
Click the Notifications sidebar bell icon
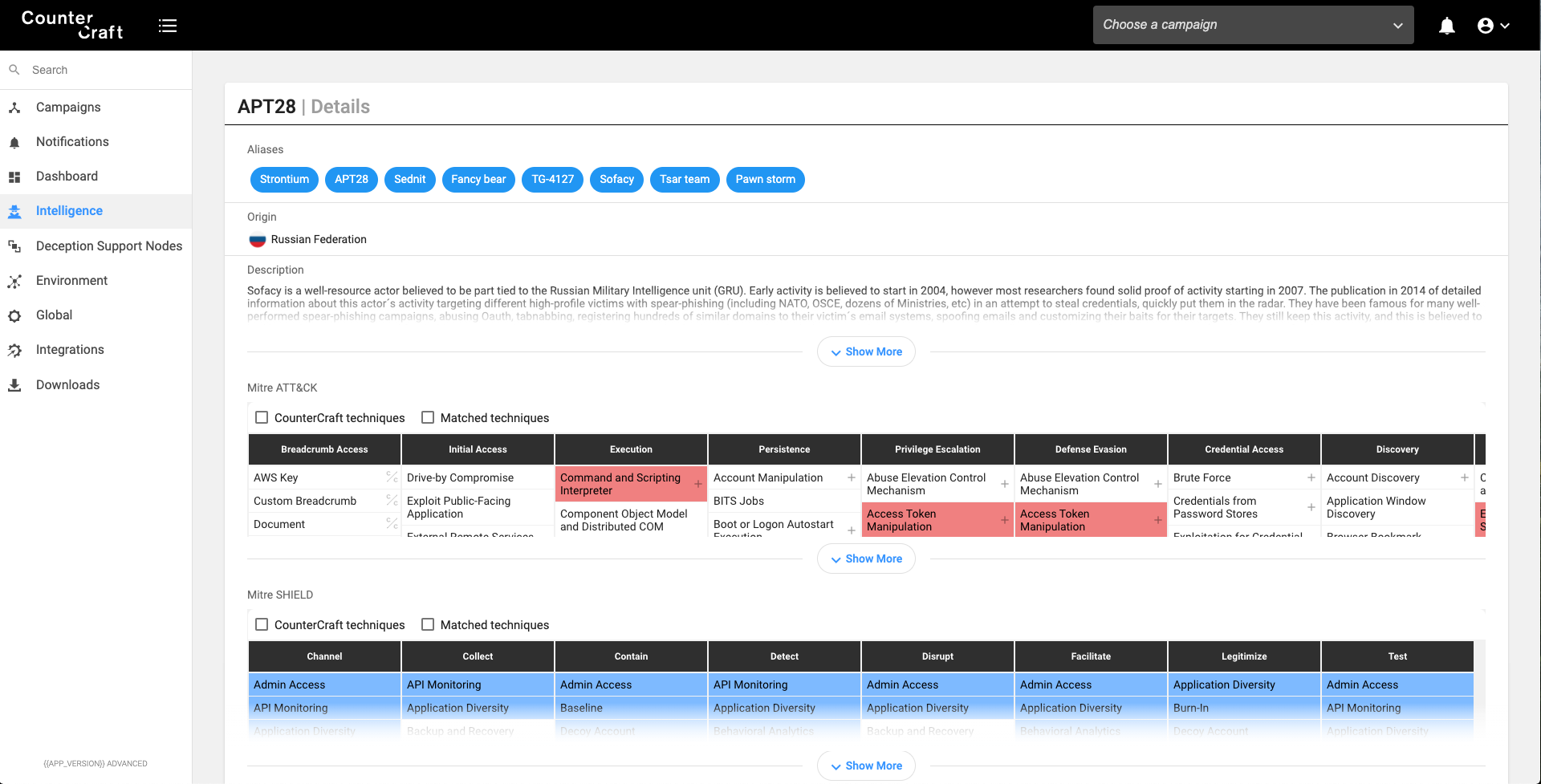coord(14,142)
